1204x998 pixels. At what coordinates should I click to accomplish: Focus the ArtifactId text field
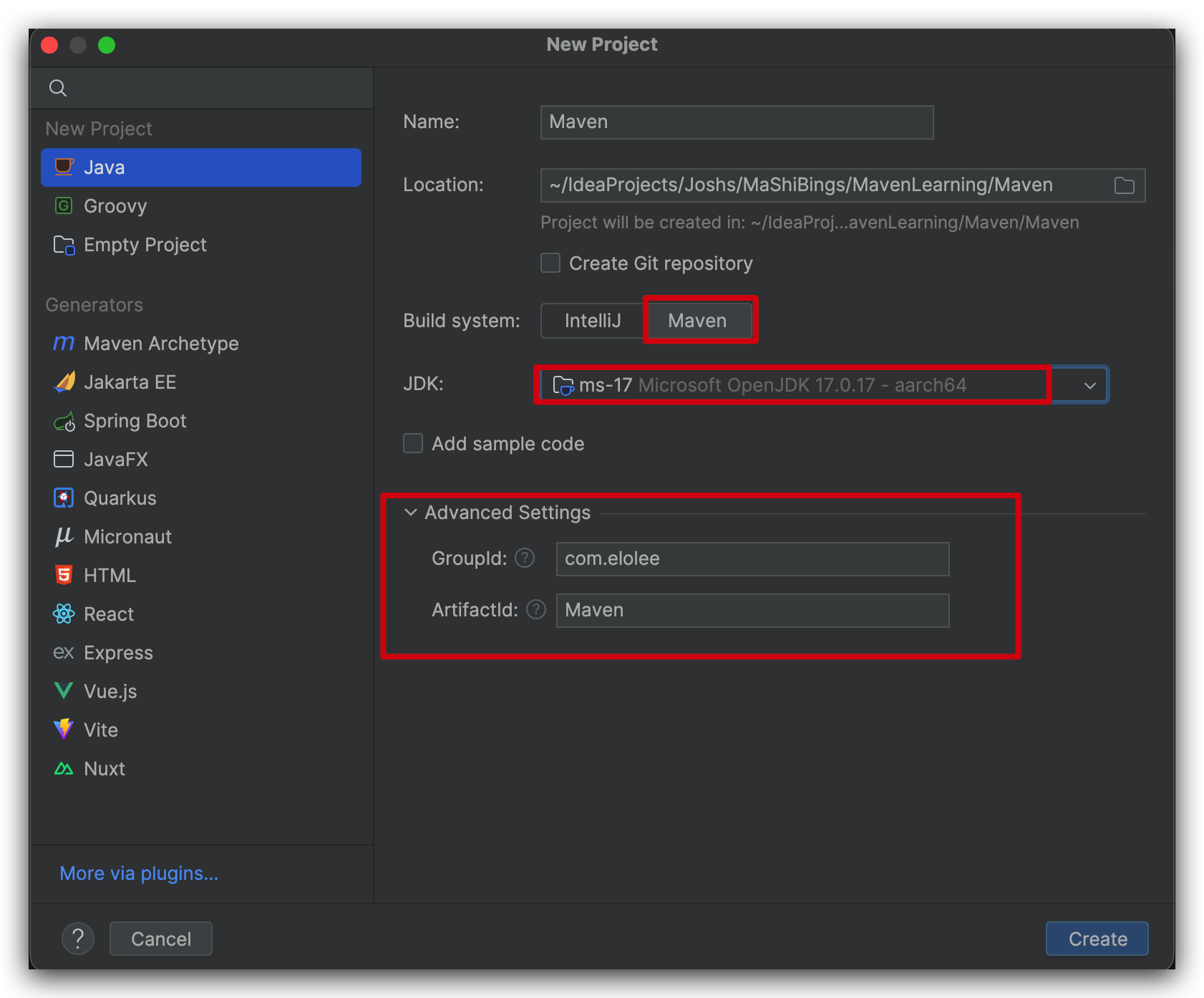tap(753, 611)
